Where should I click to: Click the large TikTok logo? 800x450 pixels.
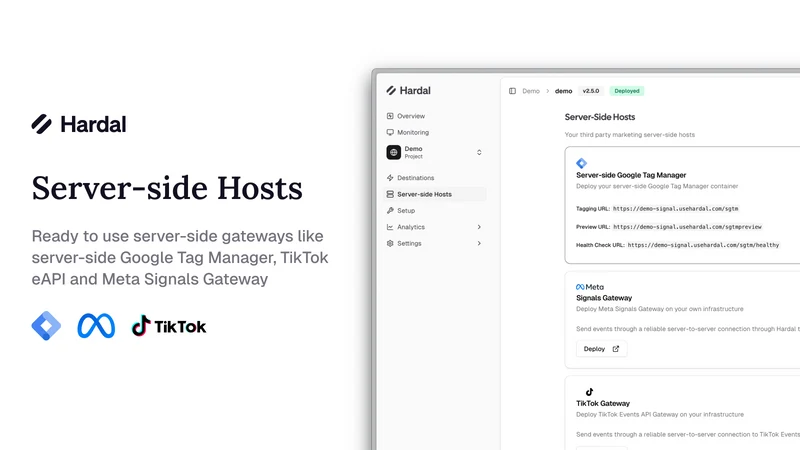click(169, 326)
